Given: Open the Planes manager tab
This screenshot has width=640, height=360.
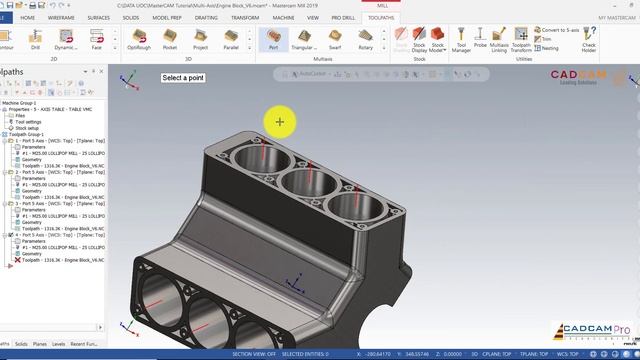Looking at the screenshot, I should (x=40, y=344).
